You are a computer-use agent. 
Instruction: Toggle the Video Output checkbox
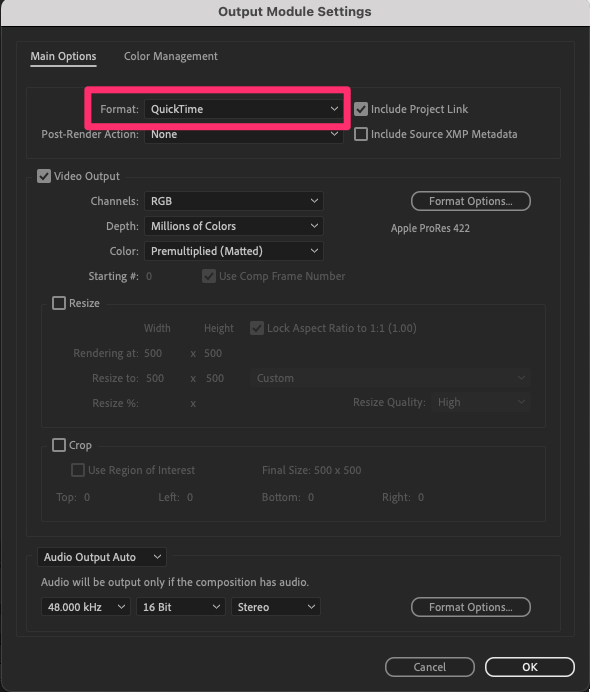[44, 176]
